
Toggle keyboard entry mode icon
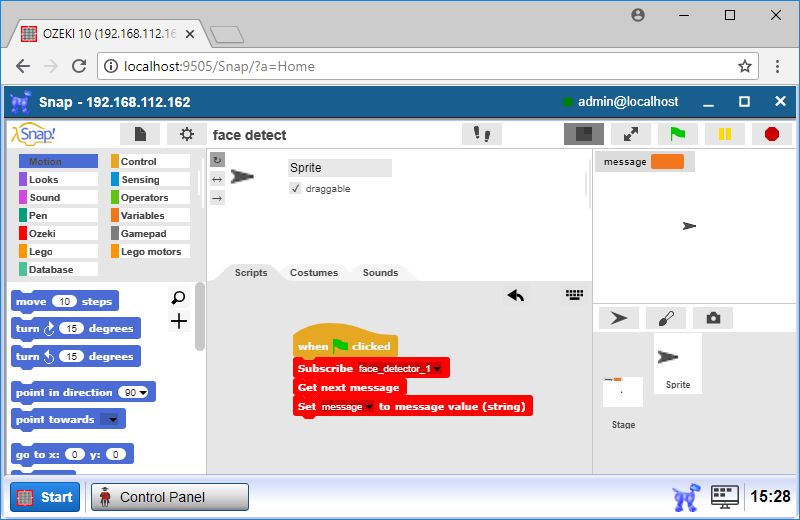(574, 294)
